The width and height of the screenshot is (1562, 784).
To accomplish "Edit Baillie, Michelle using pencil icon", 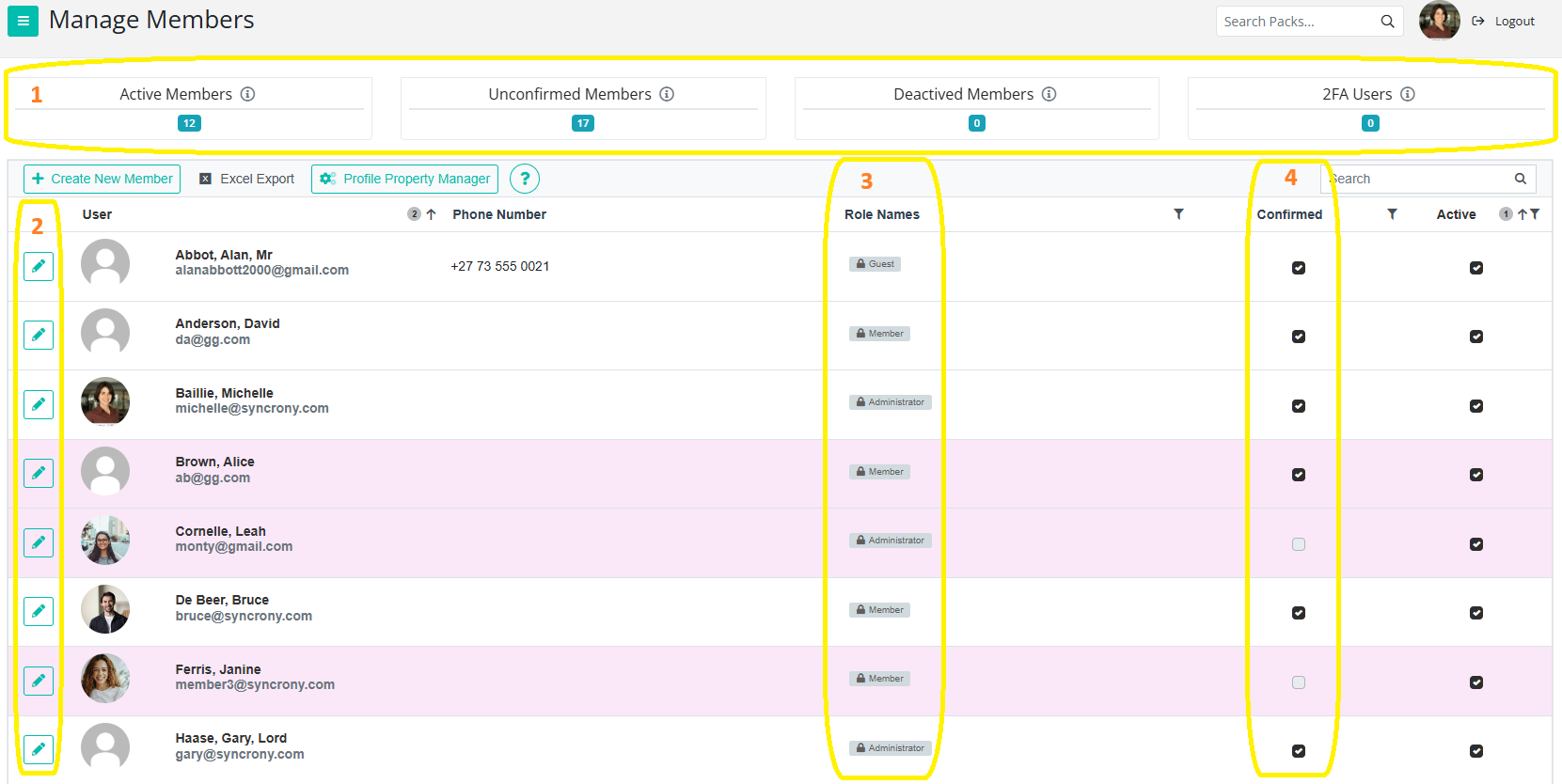I will point(39,404).
